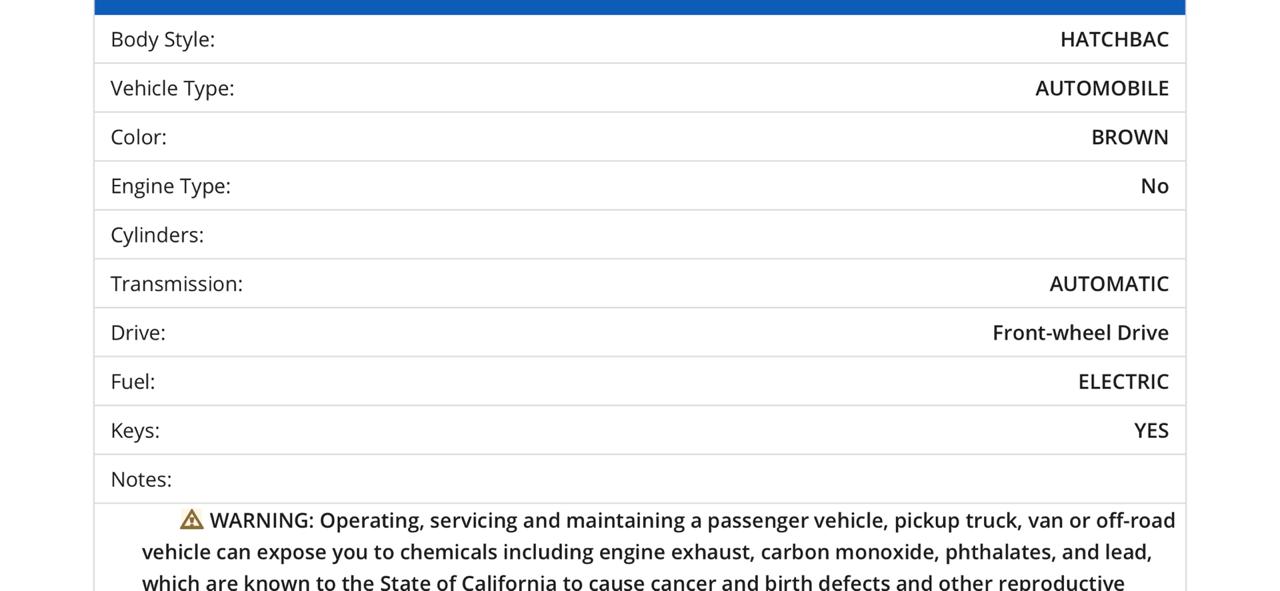This screenshot has height=591, width=1280.
Task: Select the Engine Type label
Action: 171,186
